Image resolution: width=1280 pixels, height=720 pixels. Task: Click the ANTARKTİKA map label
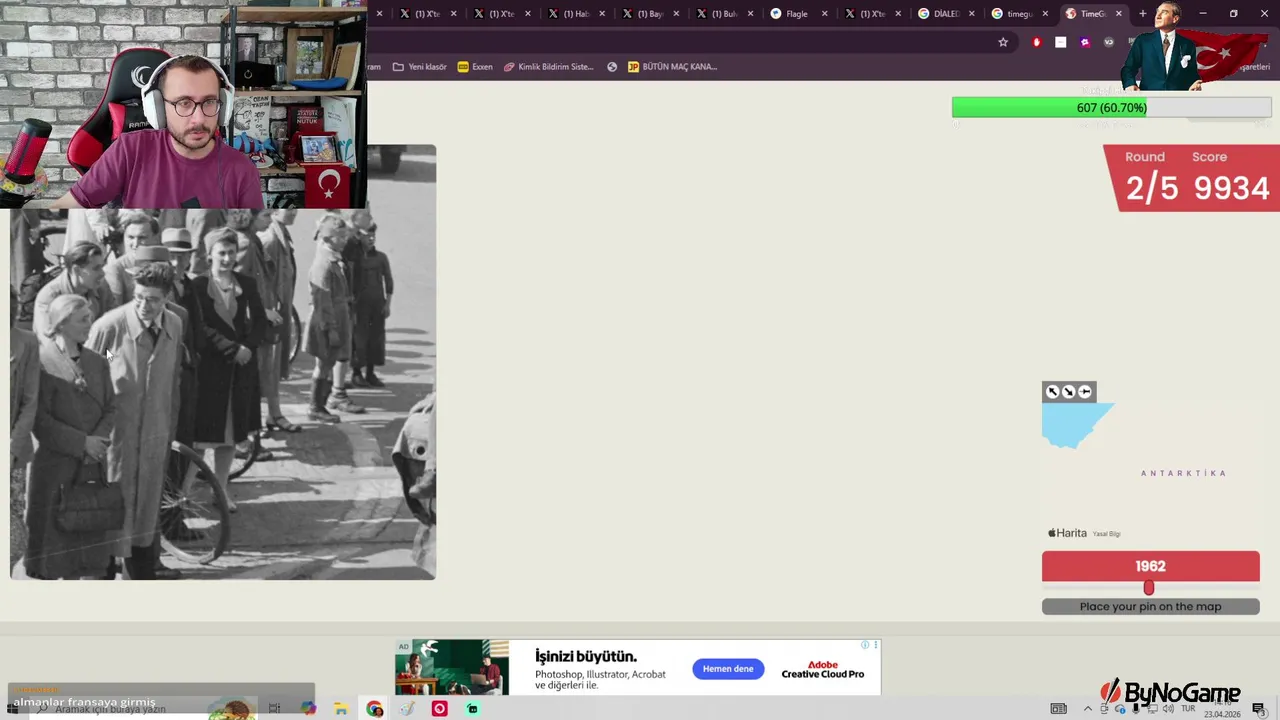click(1183, 473)
